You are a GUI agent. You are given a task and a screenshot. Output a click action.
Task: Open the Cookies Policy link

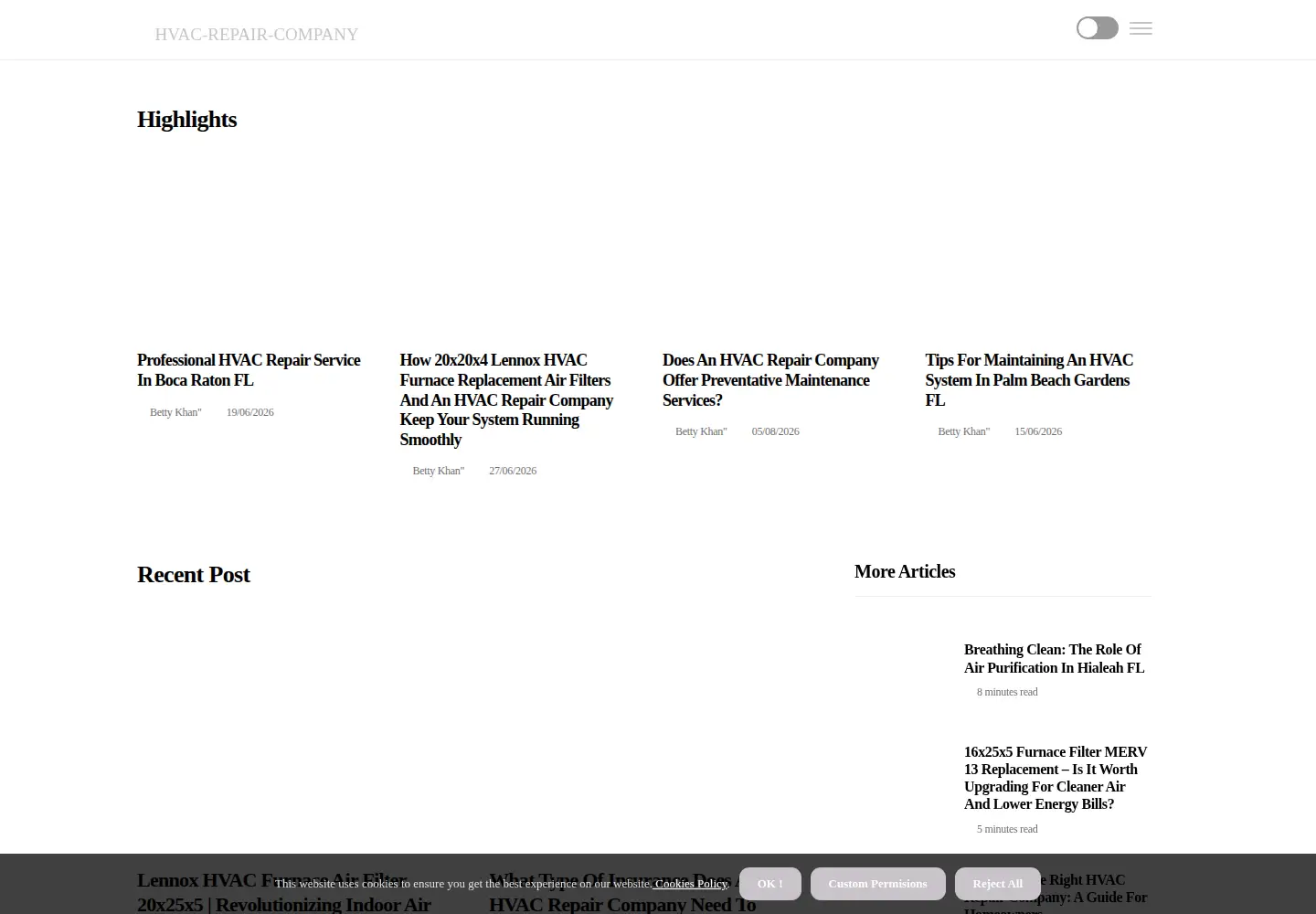[x=690, y=884]
